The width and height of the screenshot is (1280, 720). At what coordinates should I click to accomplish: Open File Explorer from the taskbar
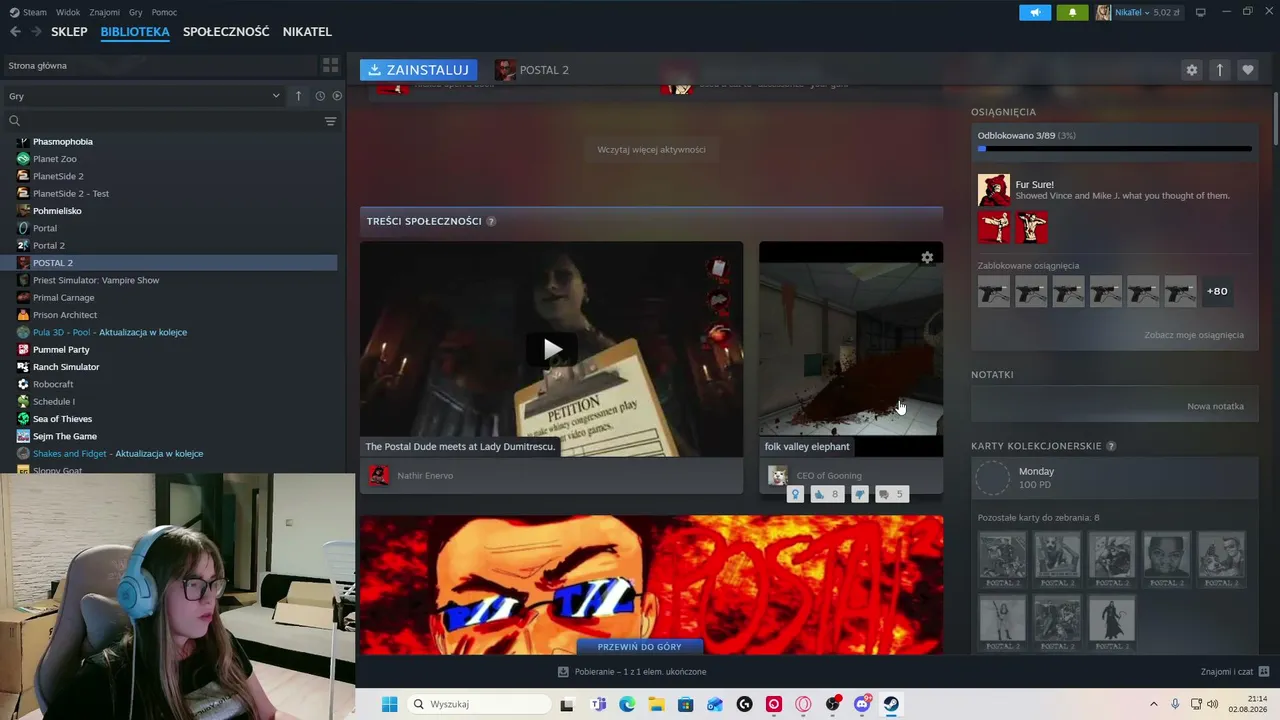pyautogui.click(x=657, y=704)
